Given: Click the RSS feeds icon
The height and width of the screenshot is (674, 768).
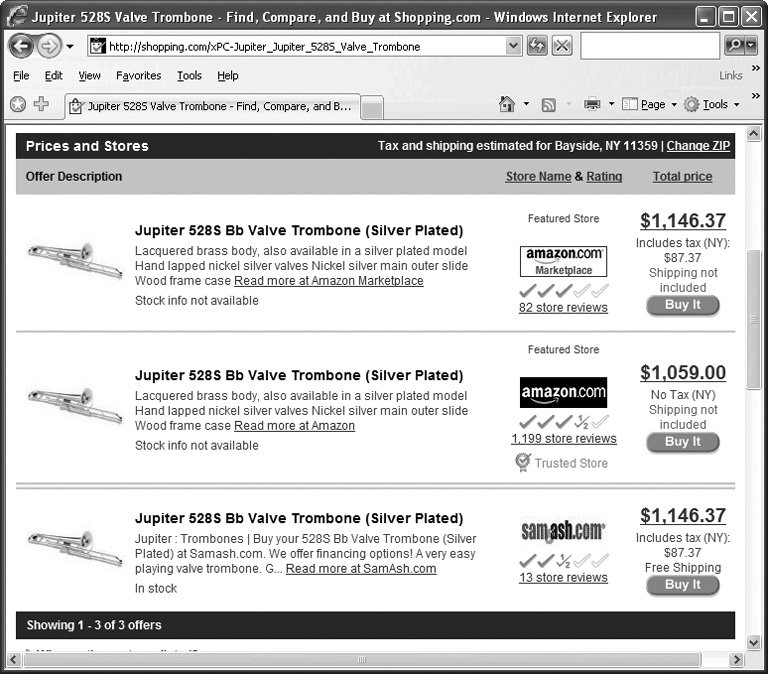Looking at the screenshot, I should click(x=548, y=104).
